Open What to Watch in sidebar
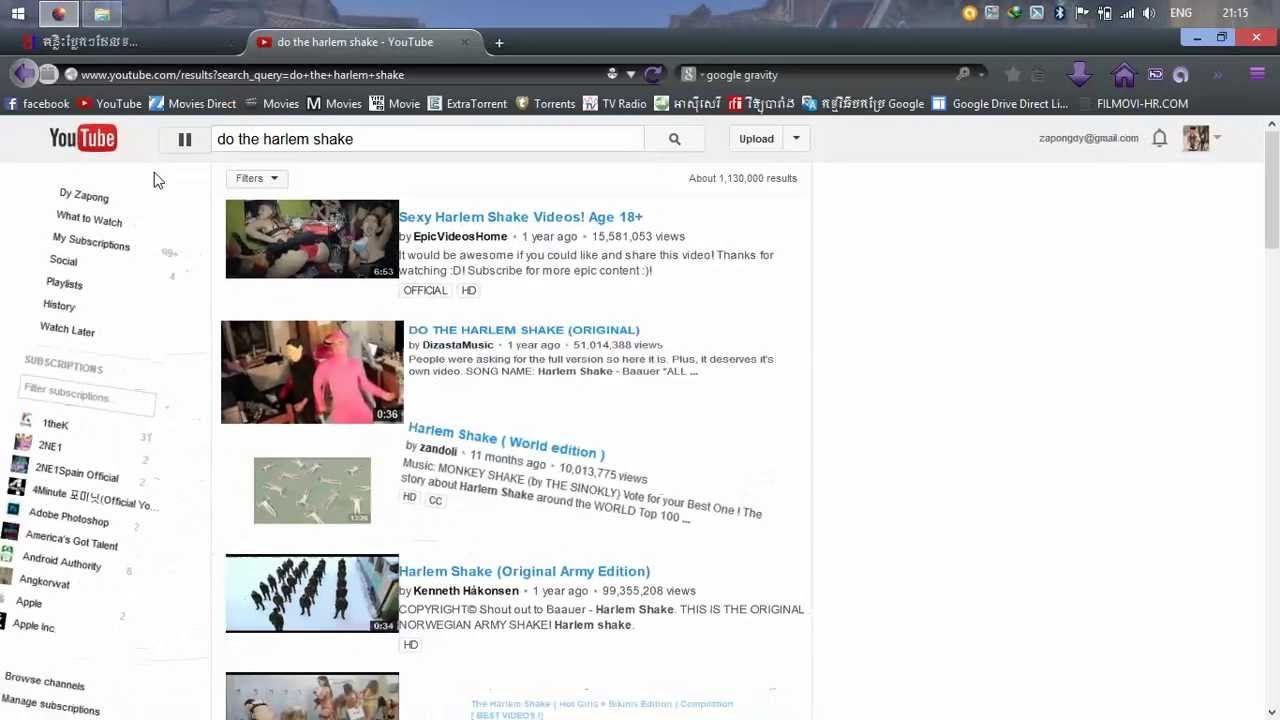 (89, 218)
